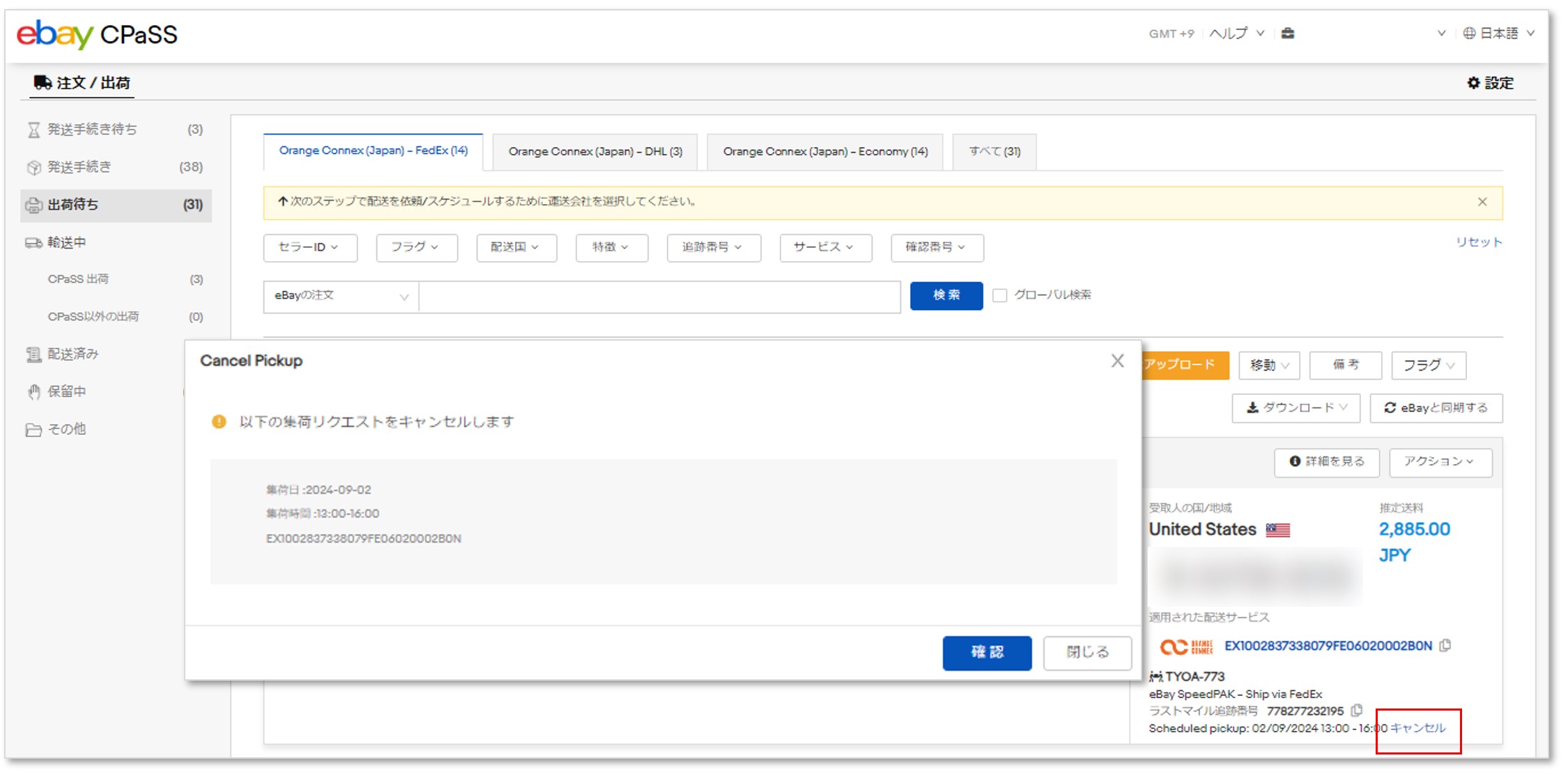
Task: Open the toolbar フラグ dropdown beside 備考
Action: tap(1429, 365)
